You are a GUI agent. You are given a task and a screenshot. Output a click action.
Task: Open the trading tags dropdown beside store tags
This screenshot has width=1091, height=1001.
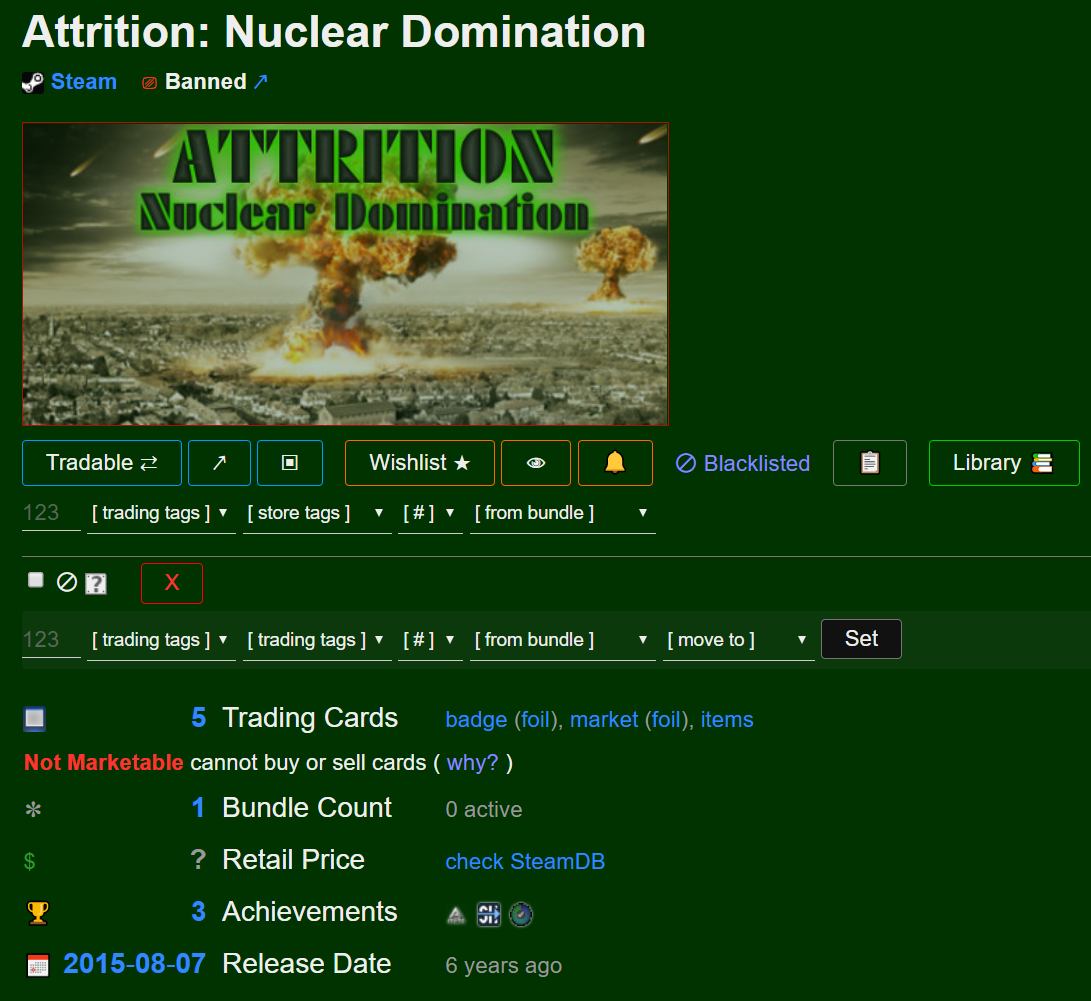tap(161, 513)
